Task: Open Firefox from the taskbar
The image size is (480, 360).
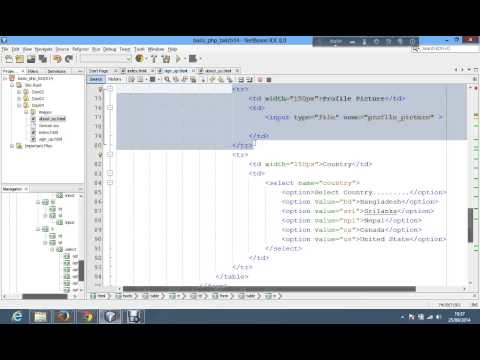Action: coord(63,316)
